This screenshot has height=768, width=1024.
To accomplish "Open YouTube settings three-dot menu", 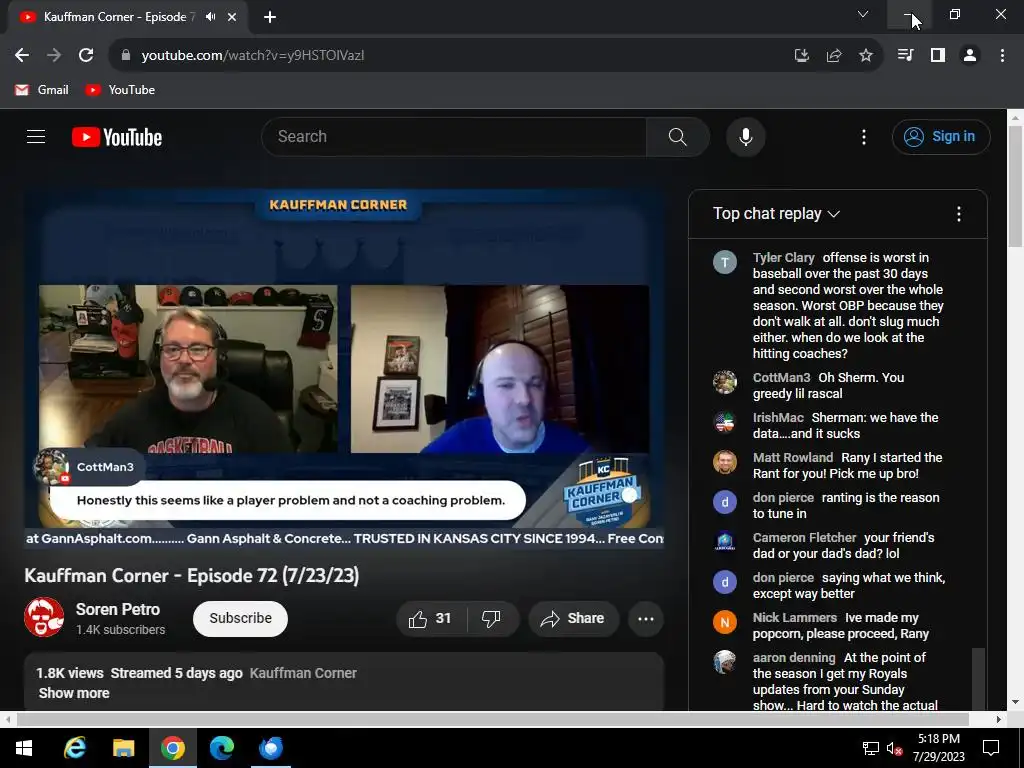I will [864, 136].
